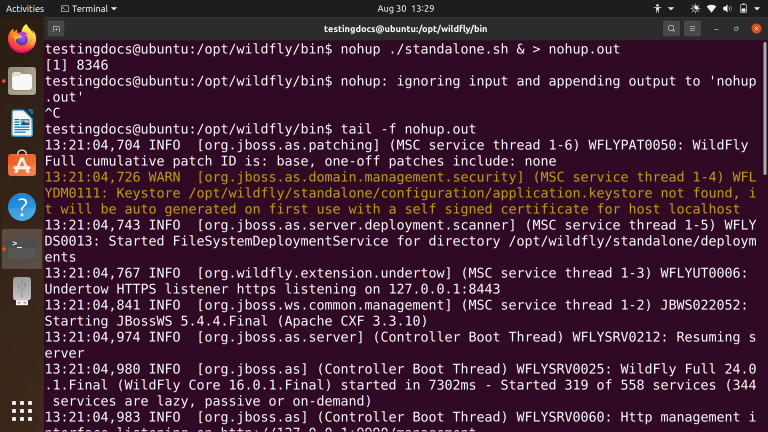Click the volume speaker icon
The width and height of the screenshot is (768, 432).
pos(727,8)
